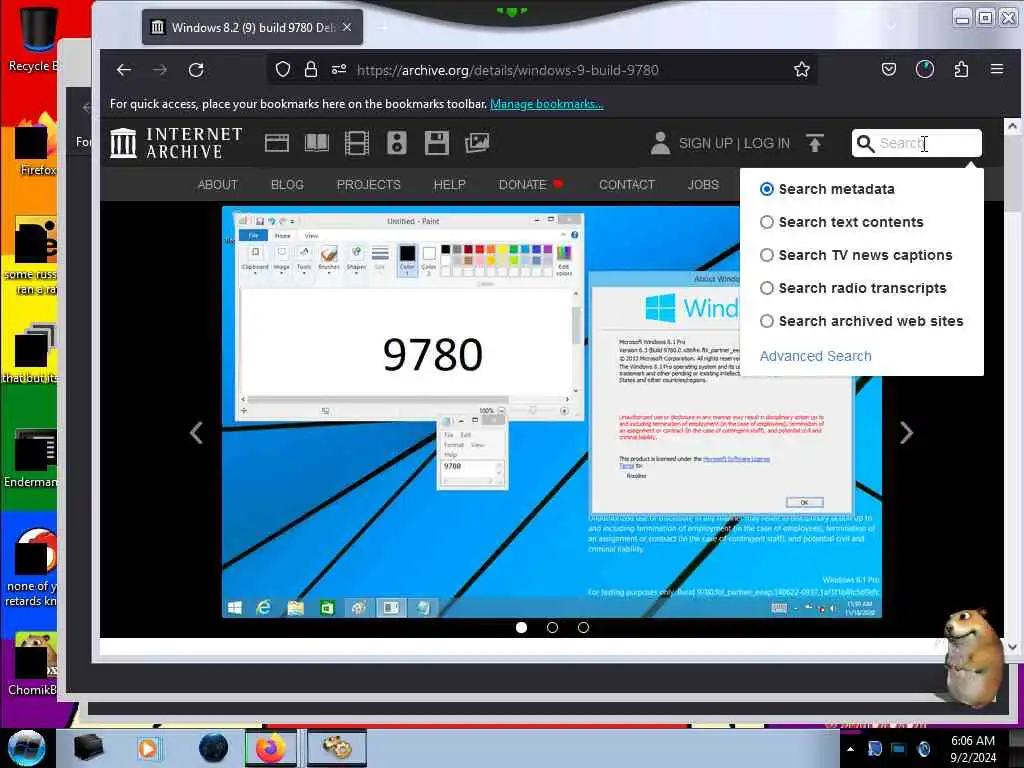Click the taskbar clock showing 6:06 AM

pos(972,748)
